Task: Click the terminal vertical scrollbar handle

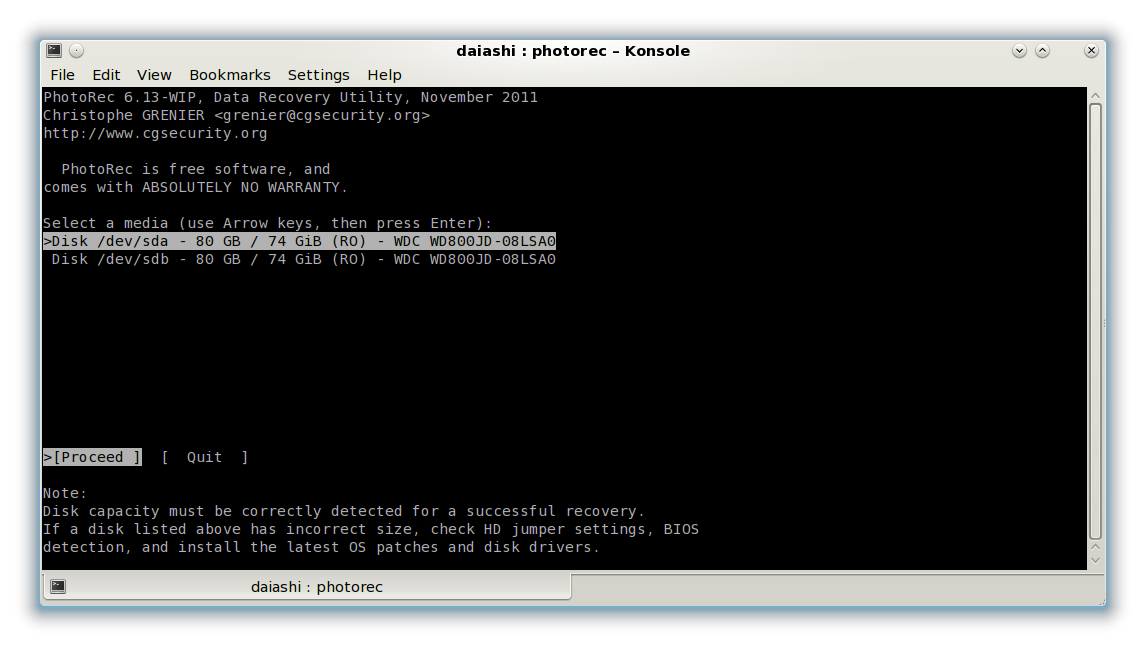Action: [x=1095, y=321]
